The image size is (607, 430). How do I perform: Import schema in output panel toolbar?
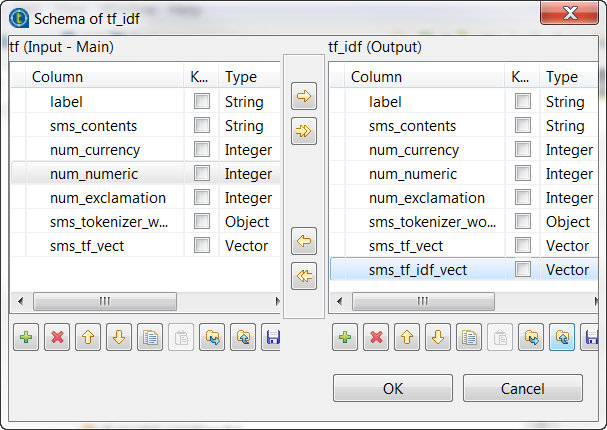pyautogui.click(x=529, y=338)
